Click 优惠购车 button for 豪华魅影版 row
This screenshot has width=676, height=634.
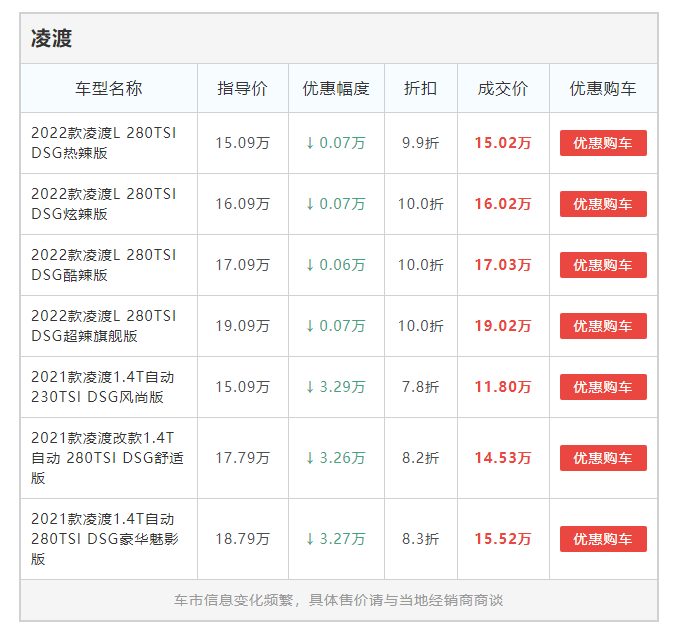603,539
